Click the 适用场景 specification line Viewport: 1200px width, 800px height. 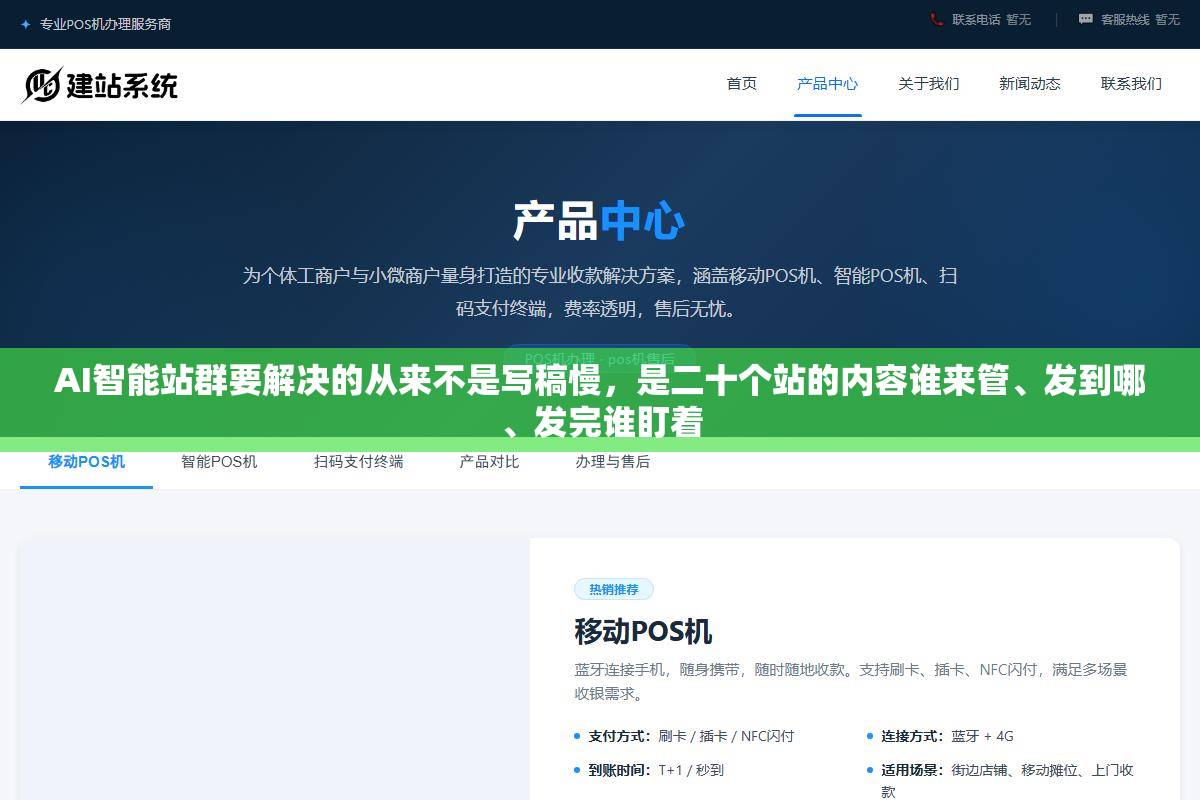pos(1000,780)
